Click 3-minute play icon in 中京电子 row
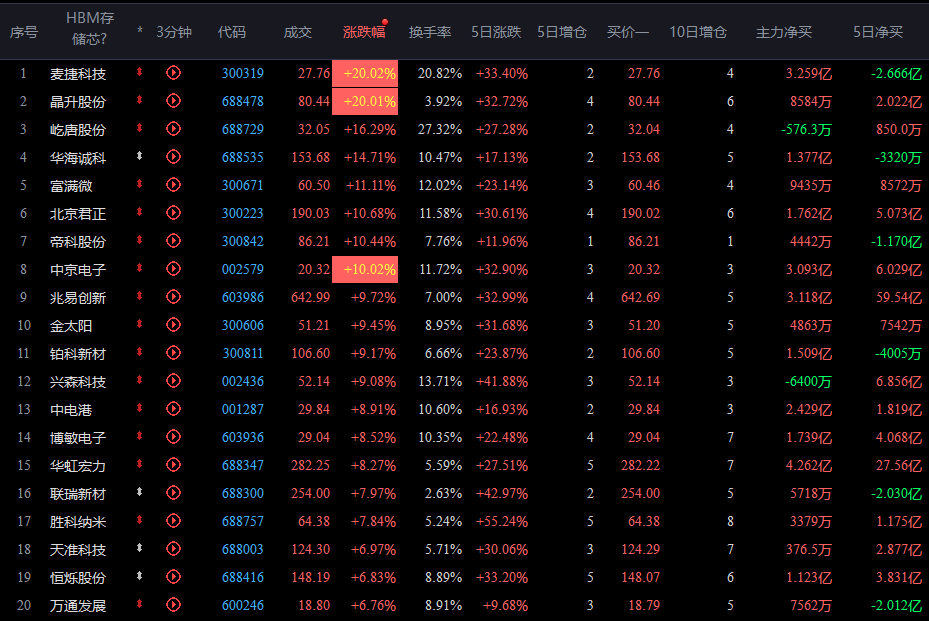The height and width of the screenshot is (621, 929). (x=173, y=269)
